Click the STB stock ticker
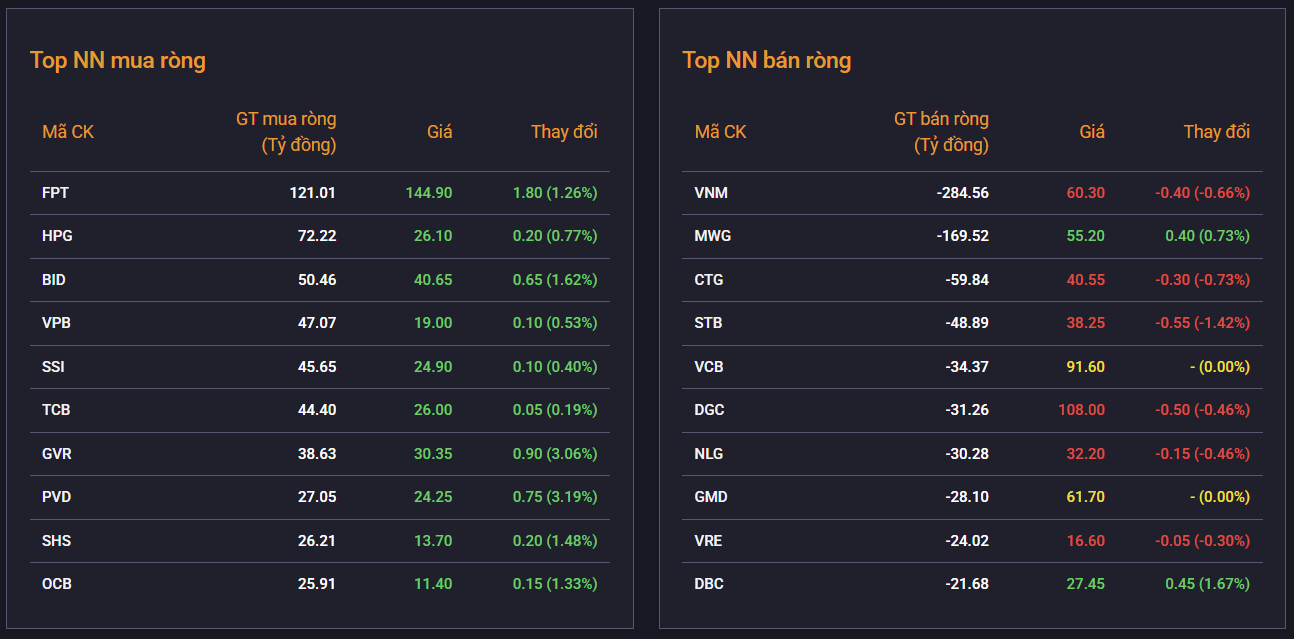This screenshot has height=639, width=1294. click(709, 323)
